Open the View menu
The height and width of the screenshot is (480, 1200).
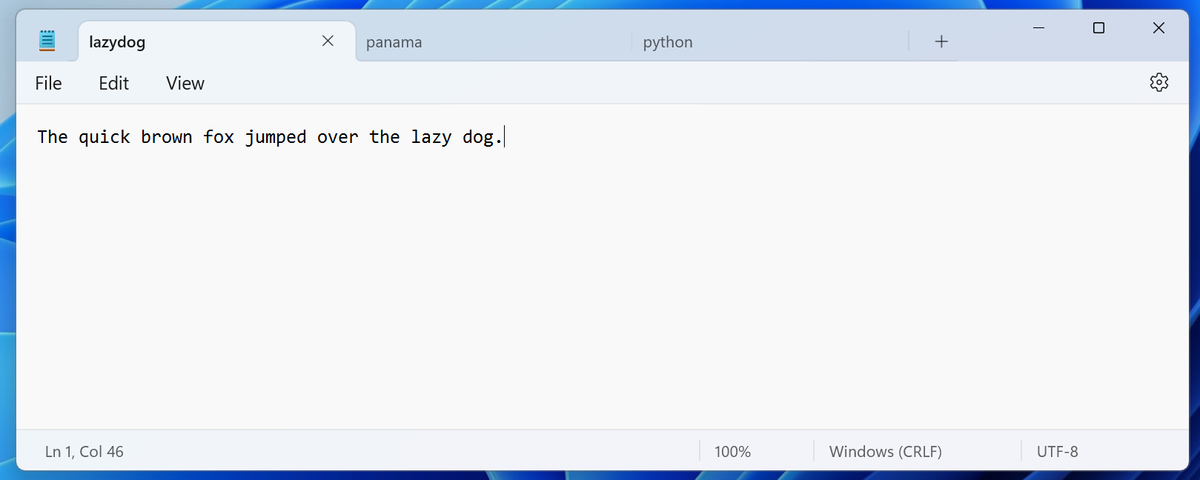coord(185,83)
